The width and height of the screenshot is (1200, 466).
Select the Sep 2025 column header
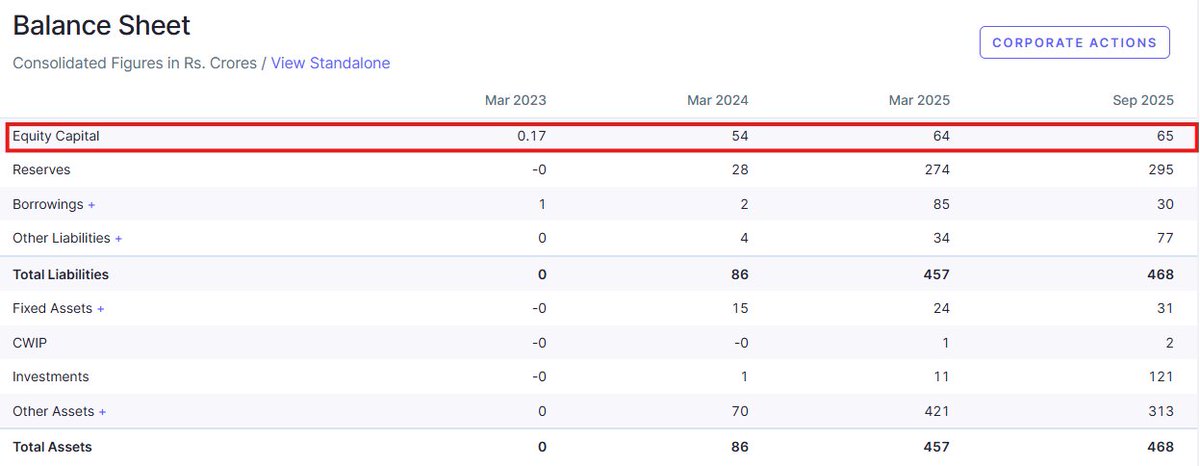[1143, 100]
